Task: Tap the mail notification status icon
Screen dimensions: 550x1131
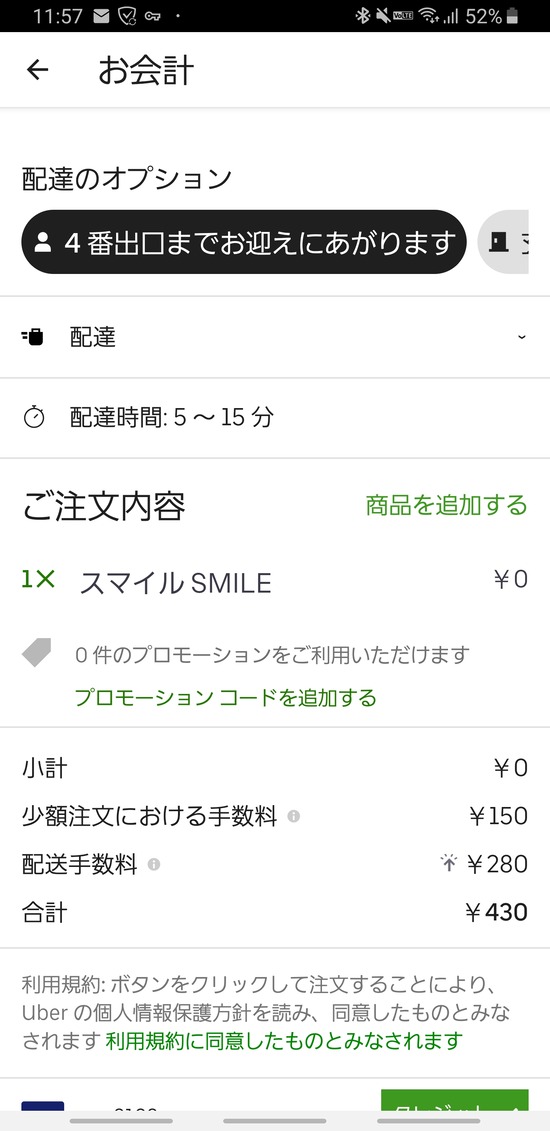Action: [x=101, y=15]
